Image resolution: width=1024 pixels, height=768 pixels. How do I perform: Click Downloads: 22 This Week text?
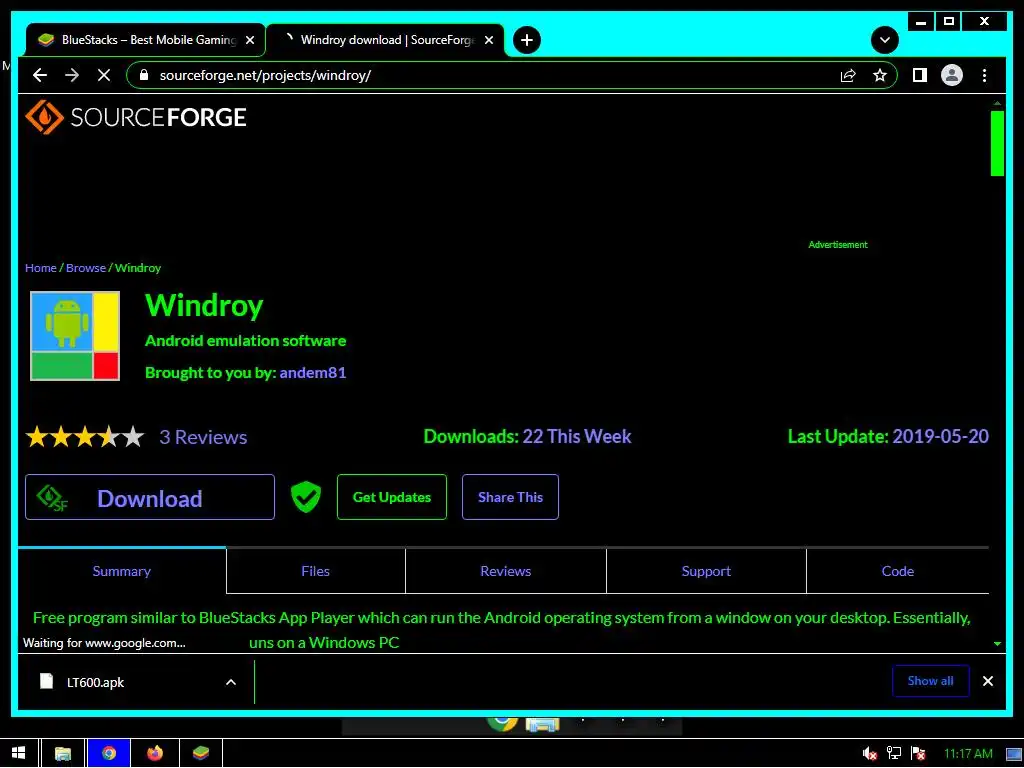(x=528, y=436)
